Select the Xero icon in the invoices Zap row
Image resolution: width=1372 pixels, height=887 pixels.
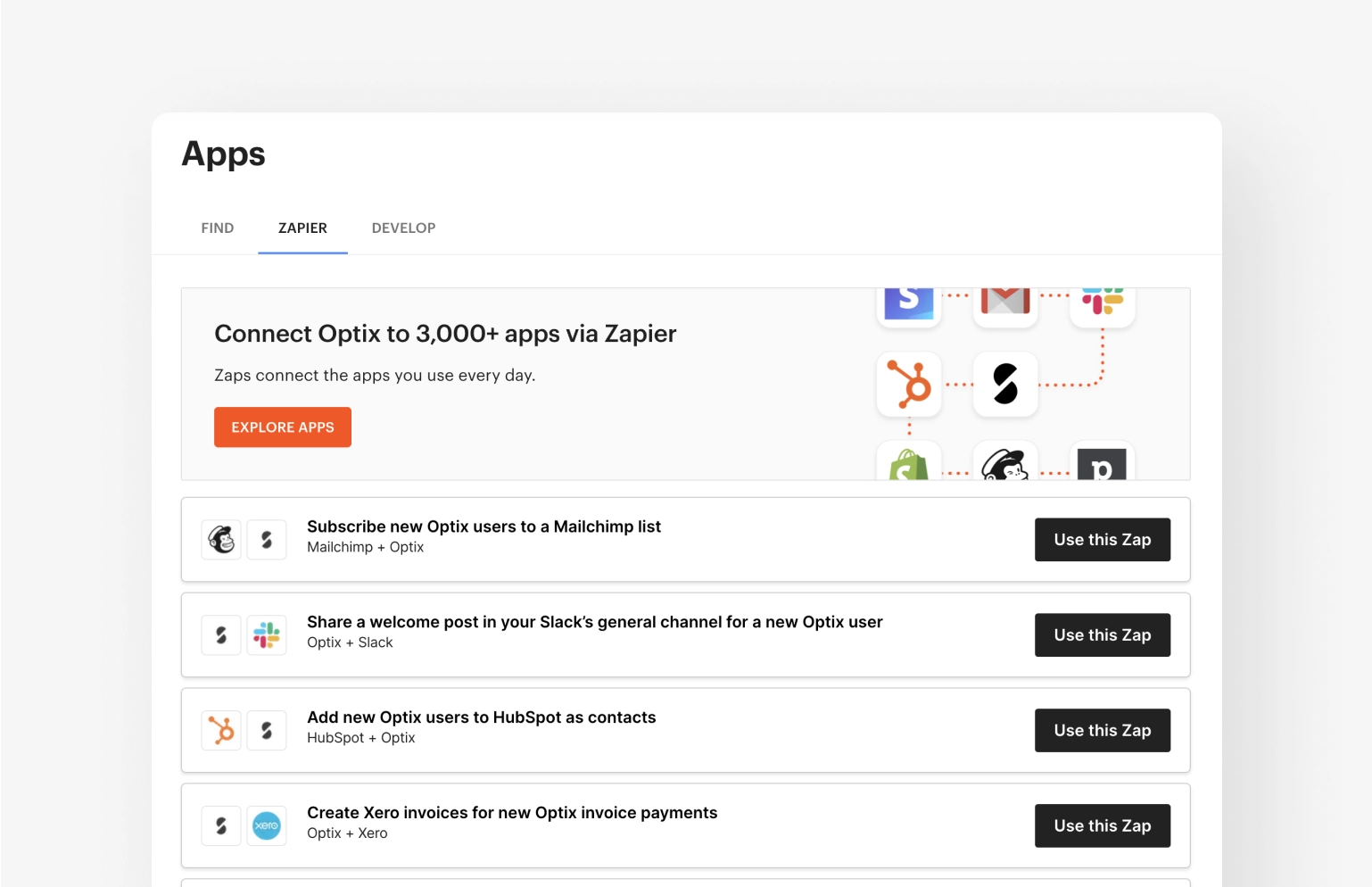click(267, 825)
